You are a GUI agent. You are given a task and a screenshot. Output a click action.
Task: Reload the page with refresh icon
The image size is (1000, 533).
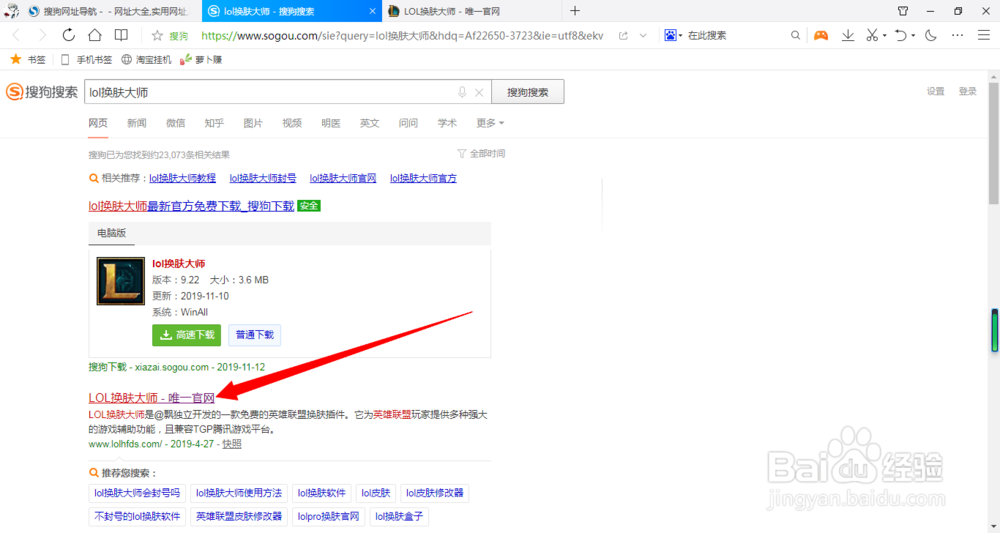coord(68,35)
